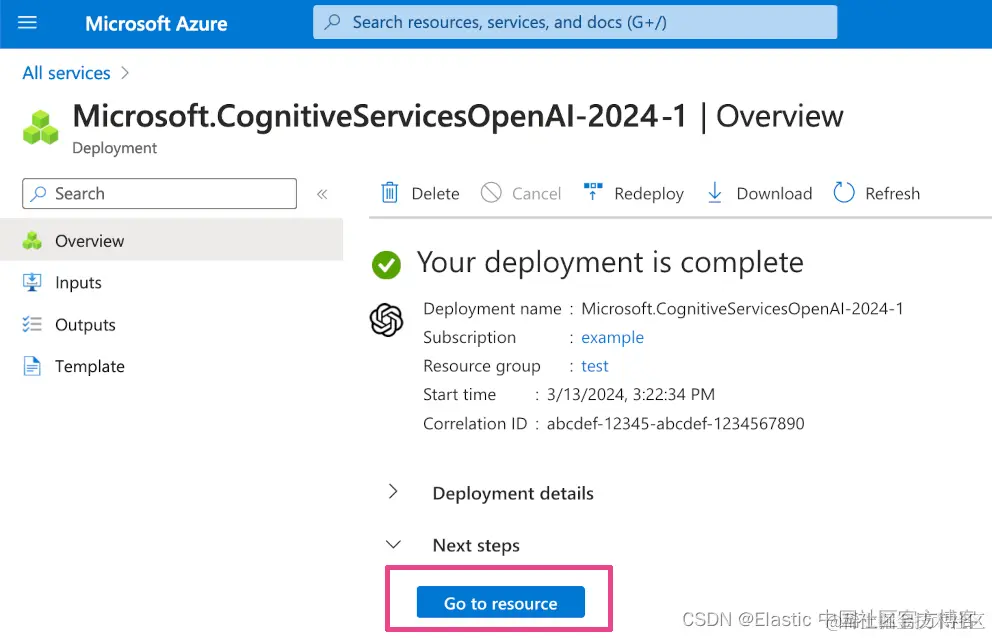
Task: Click the Deployment details heading
Action: point(513,494)
